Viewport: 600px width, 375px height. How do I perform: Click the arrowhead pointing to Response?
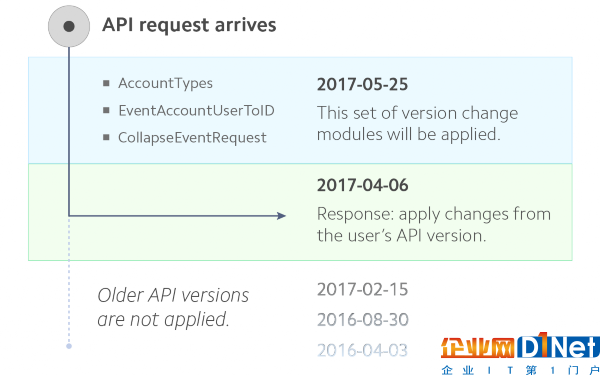281,216
